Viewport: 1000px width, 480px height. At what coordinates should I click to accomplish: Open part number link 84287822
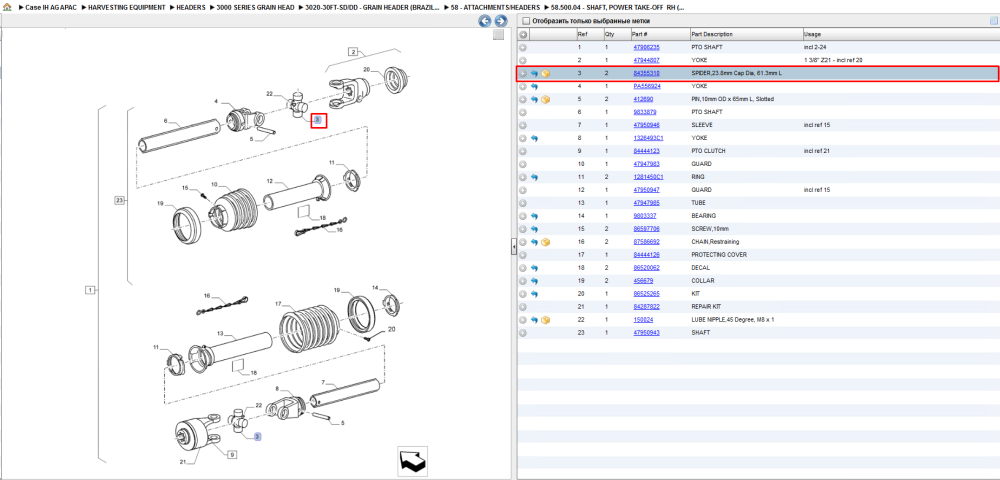point(646,307)
